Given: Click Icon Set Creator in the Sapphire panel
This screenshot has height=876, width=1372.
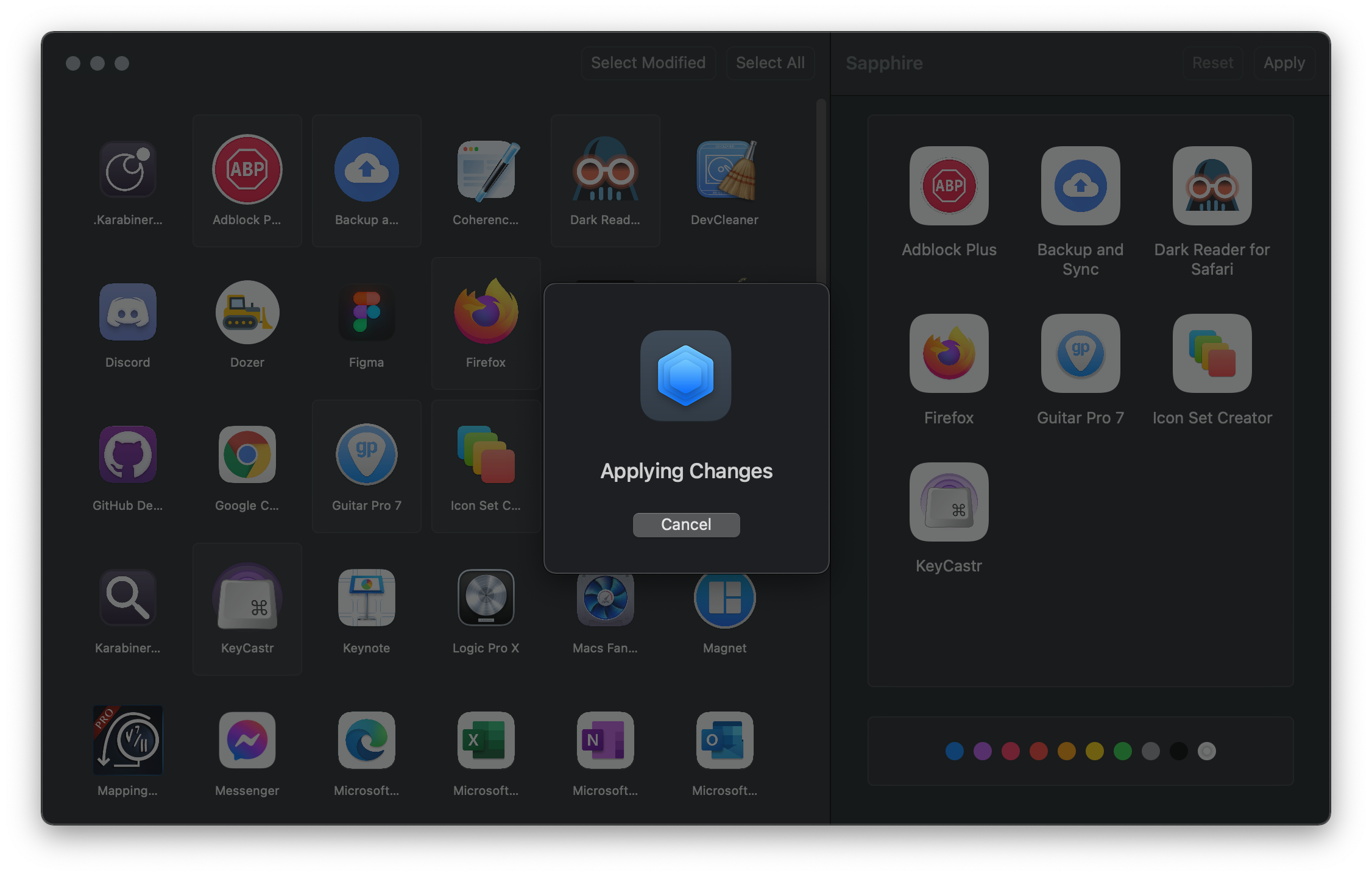Looking at the screenshot, I should click(1212, 354).
